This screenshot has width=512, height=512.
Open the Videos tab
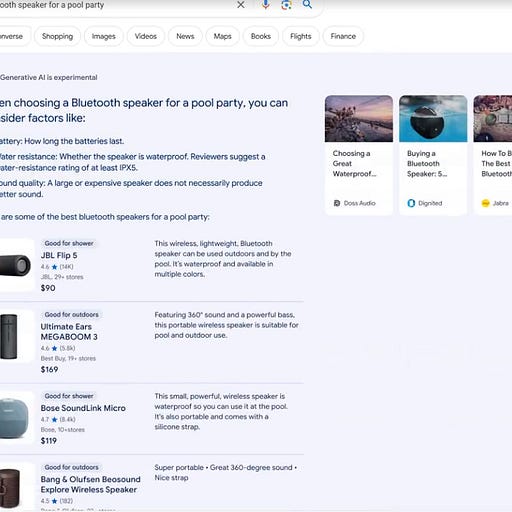pos(146,36)
